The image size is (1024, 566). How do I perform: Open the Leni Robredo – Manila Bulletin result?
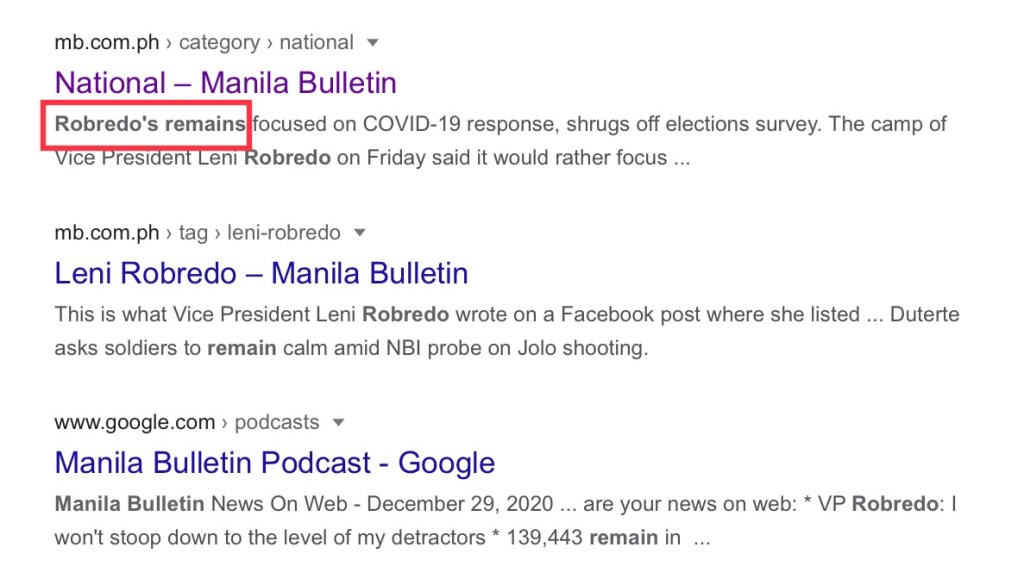click(261, 272)
